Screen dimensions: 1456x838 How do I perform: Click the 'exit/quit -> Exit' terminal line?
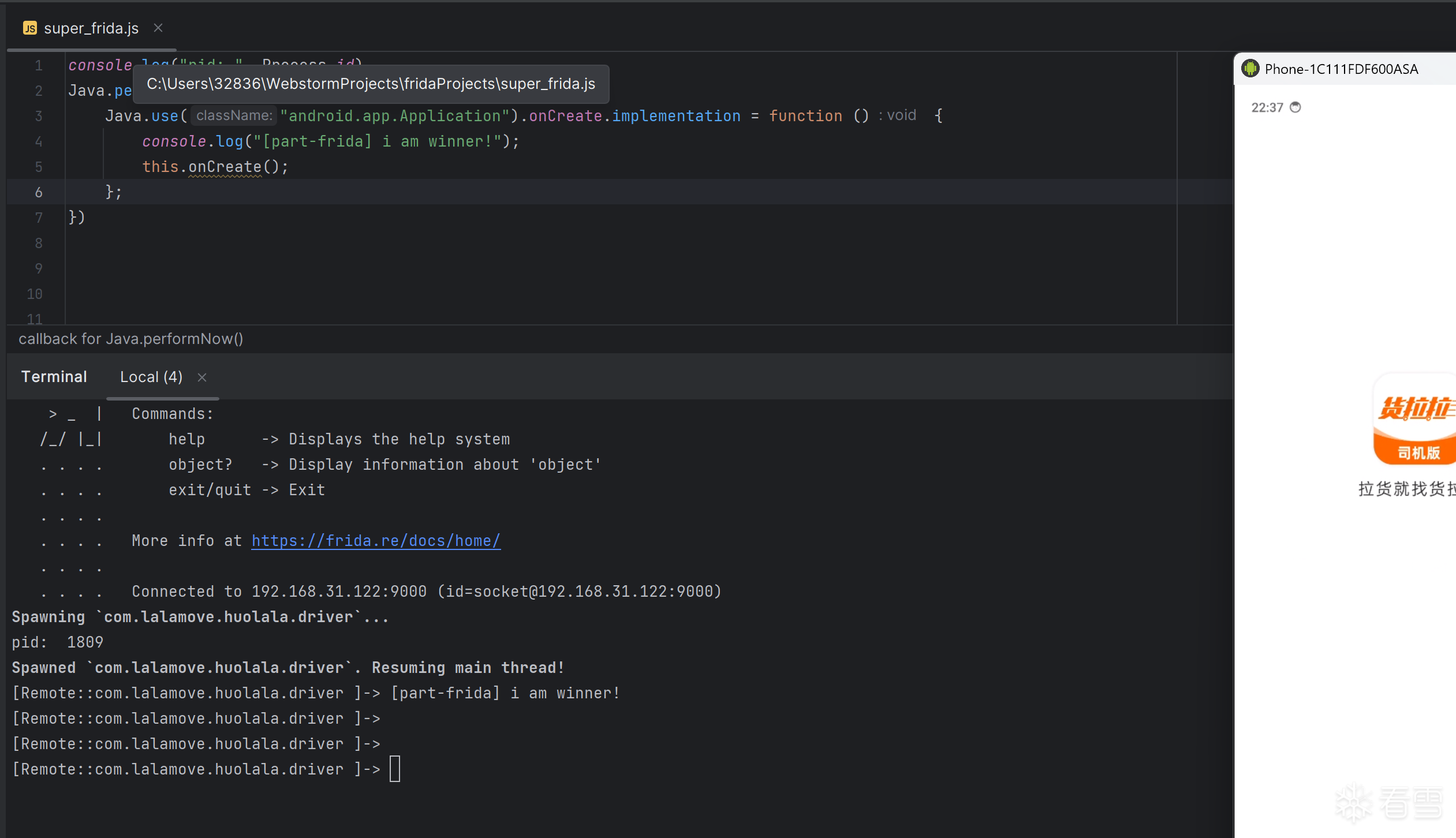(x=247, y=489)
